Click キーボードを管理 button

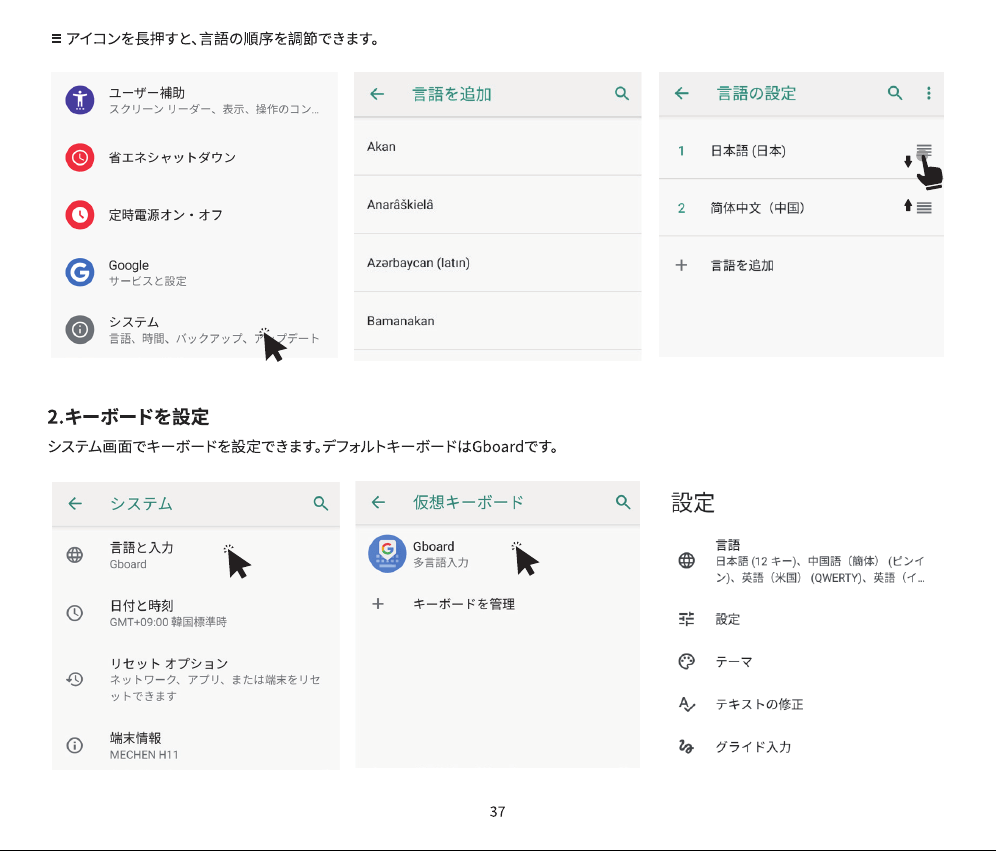[497, 603]
